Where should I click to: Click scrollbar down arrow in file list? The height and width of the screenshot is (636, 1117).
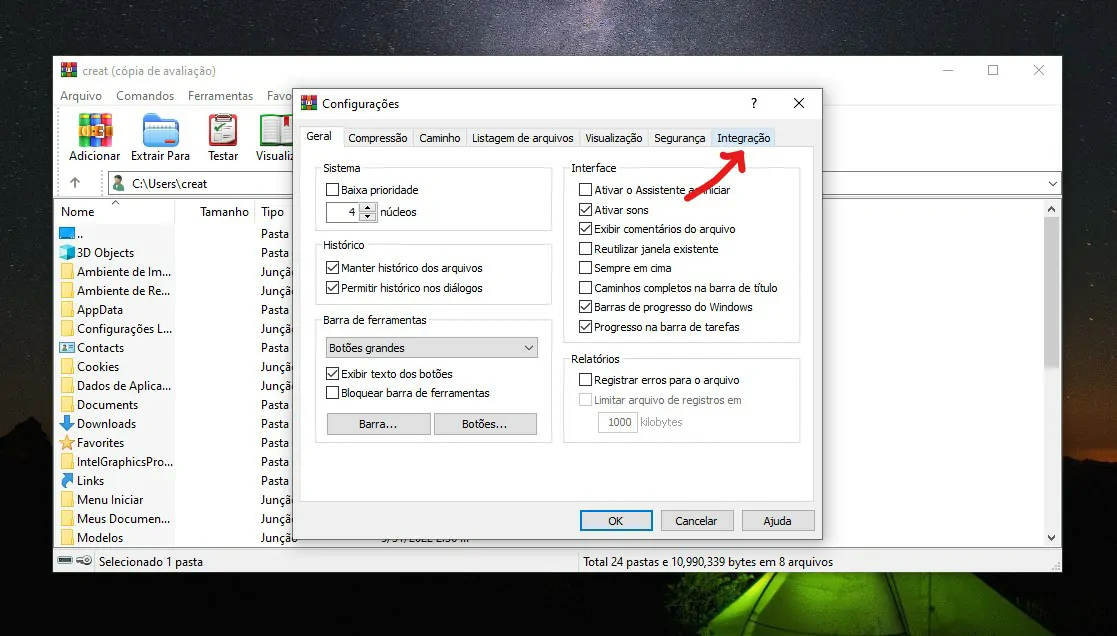pos(1051,538)
